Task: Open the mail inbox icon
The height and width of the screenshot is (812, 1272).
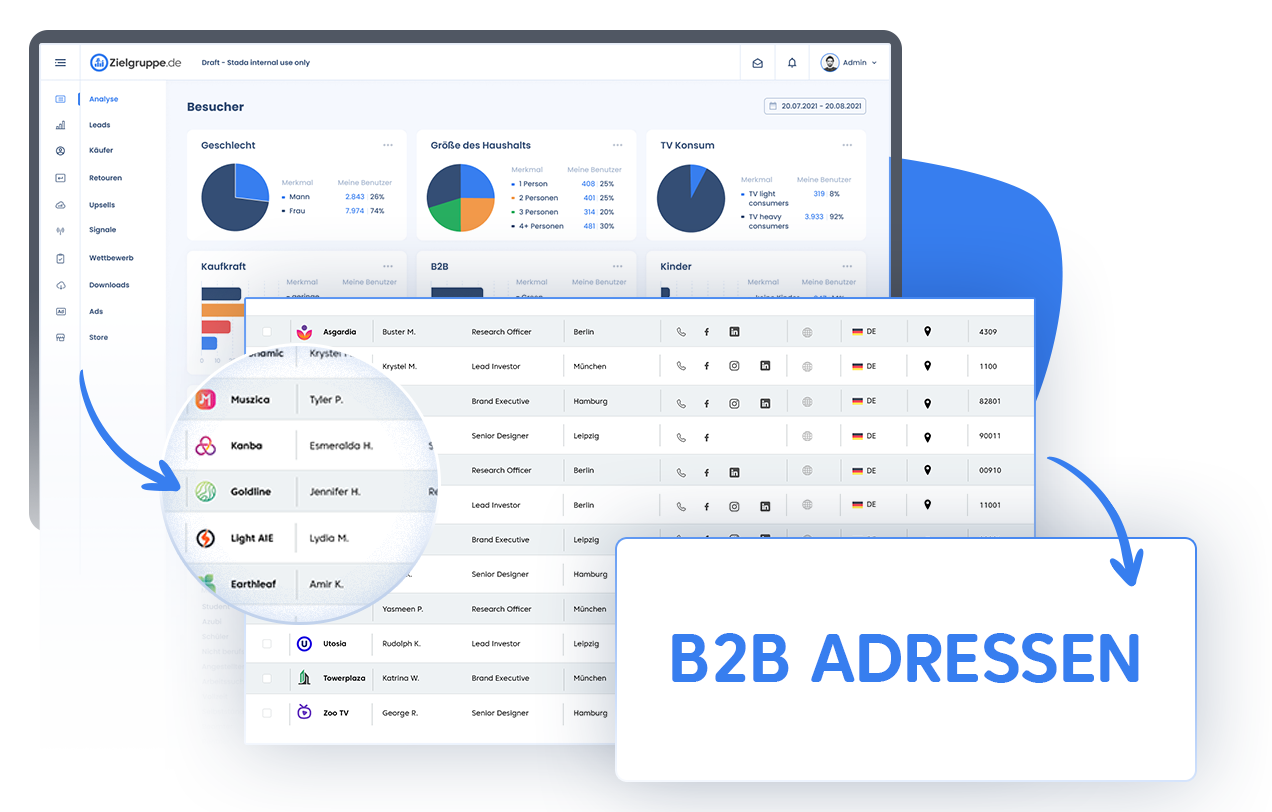Action: 758,63
